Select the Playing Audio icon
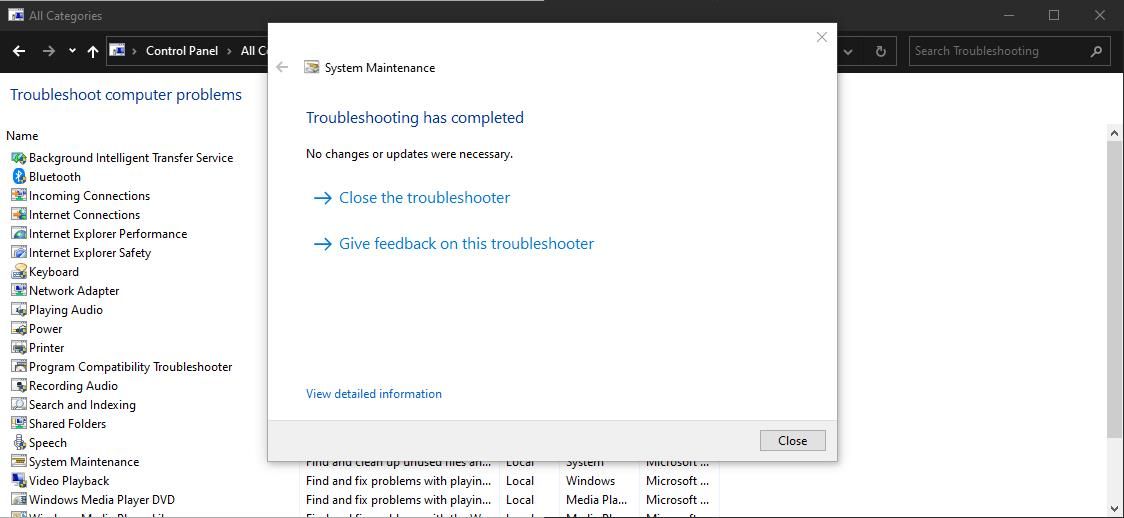The height and width of the screenshot is (518, 1124). point(19,310)
